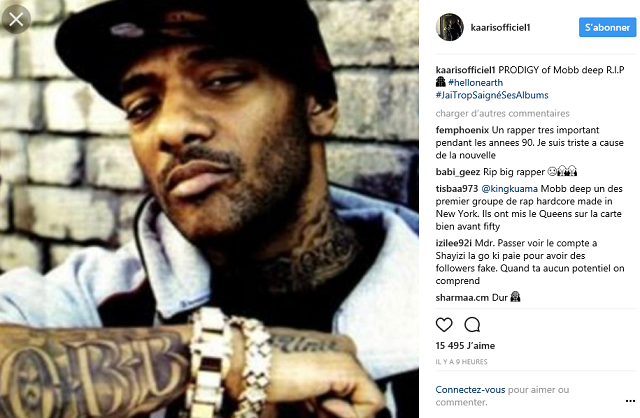
Task: Follow the Connectez-vous login link
Action: point(470,390)
